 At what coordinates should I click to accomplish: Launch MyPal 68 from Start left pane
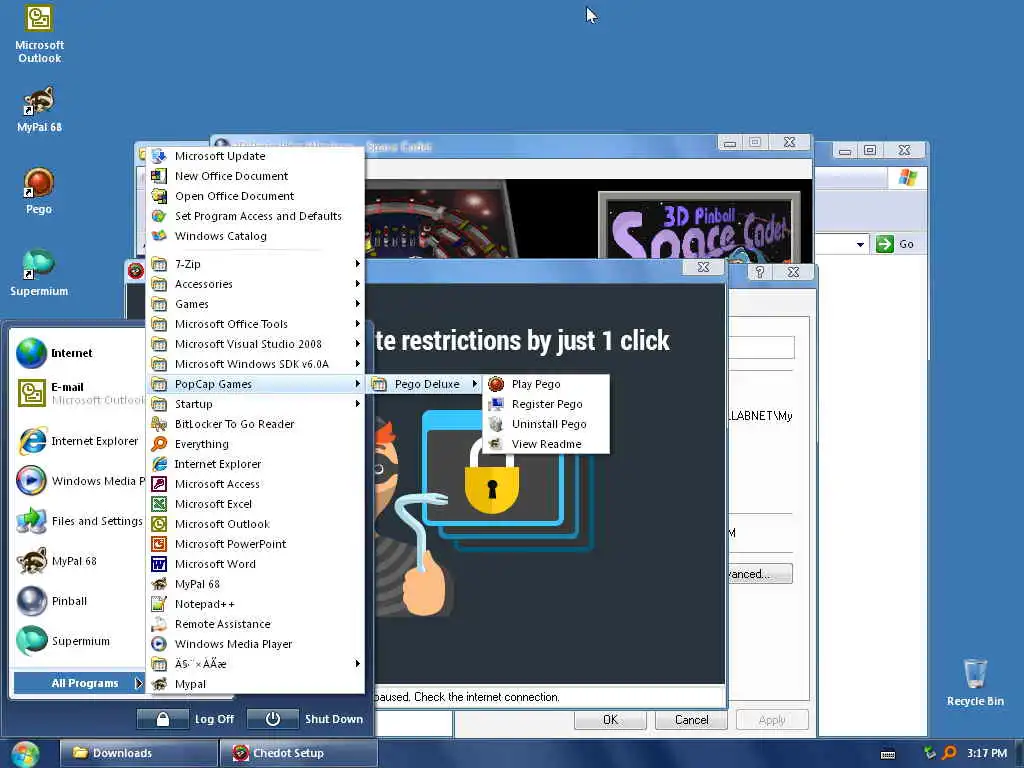[57, 561]
